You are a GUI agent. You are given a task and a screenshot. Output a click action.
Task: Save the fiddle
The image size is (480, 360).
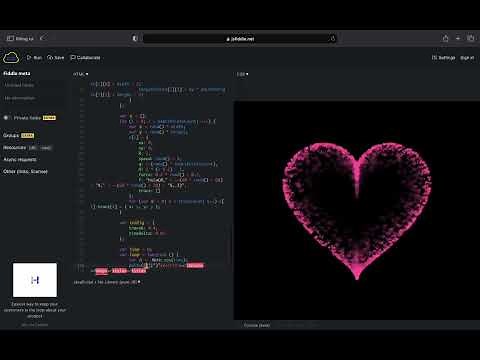56,58
